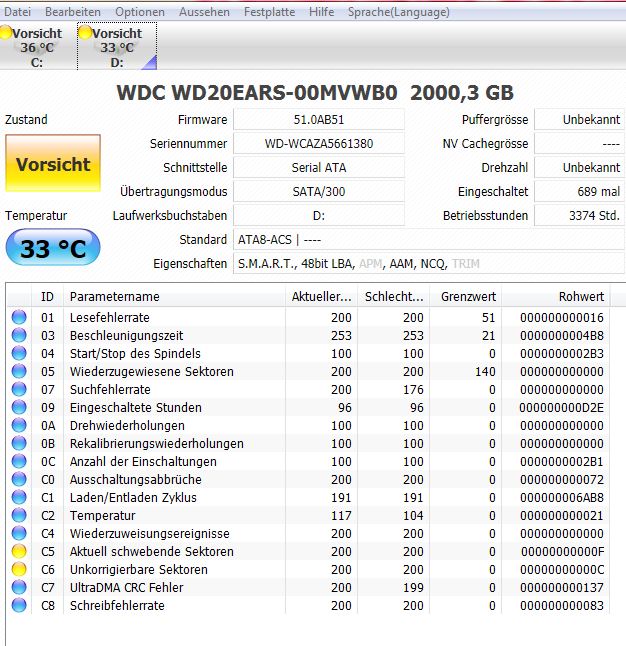Click blue status icon for Temperatur row
The width and height of the screenshot is (626, 646).
19,515
